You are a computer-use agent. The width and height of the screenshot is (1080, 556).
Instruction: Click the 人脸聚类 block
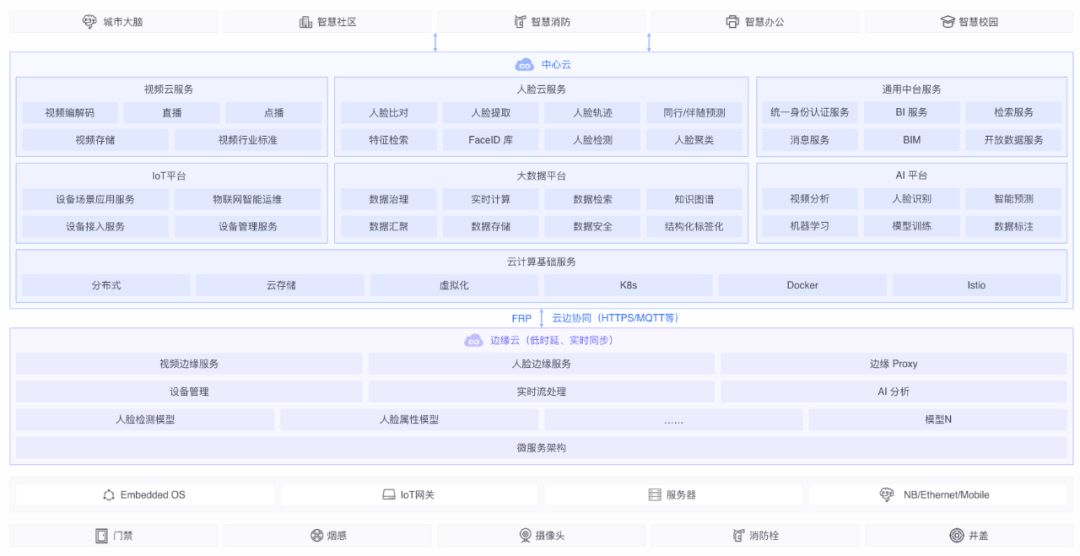(694, 140)
